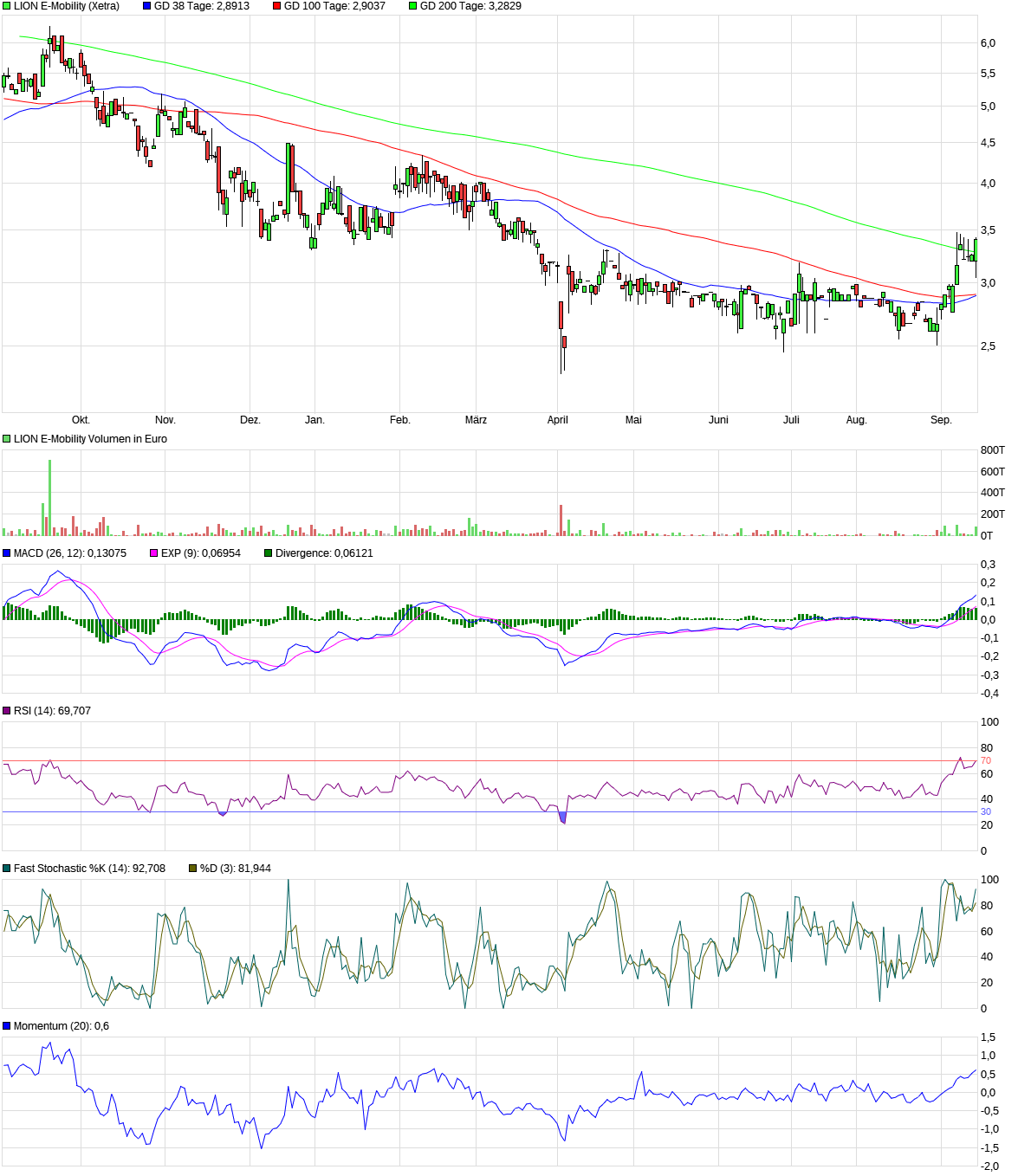Click the 'Juni' month label on time axis

click(719, 420)
